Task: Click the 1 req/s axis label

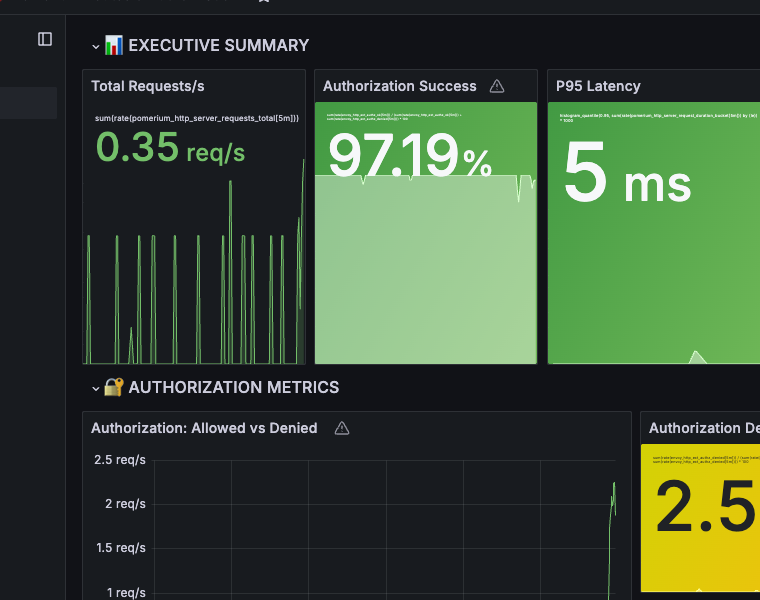Action: click(126, 592)
